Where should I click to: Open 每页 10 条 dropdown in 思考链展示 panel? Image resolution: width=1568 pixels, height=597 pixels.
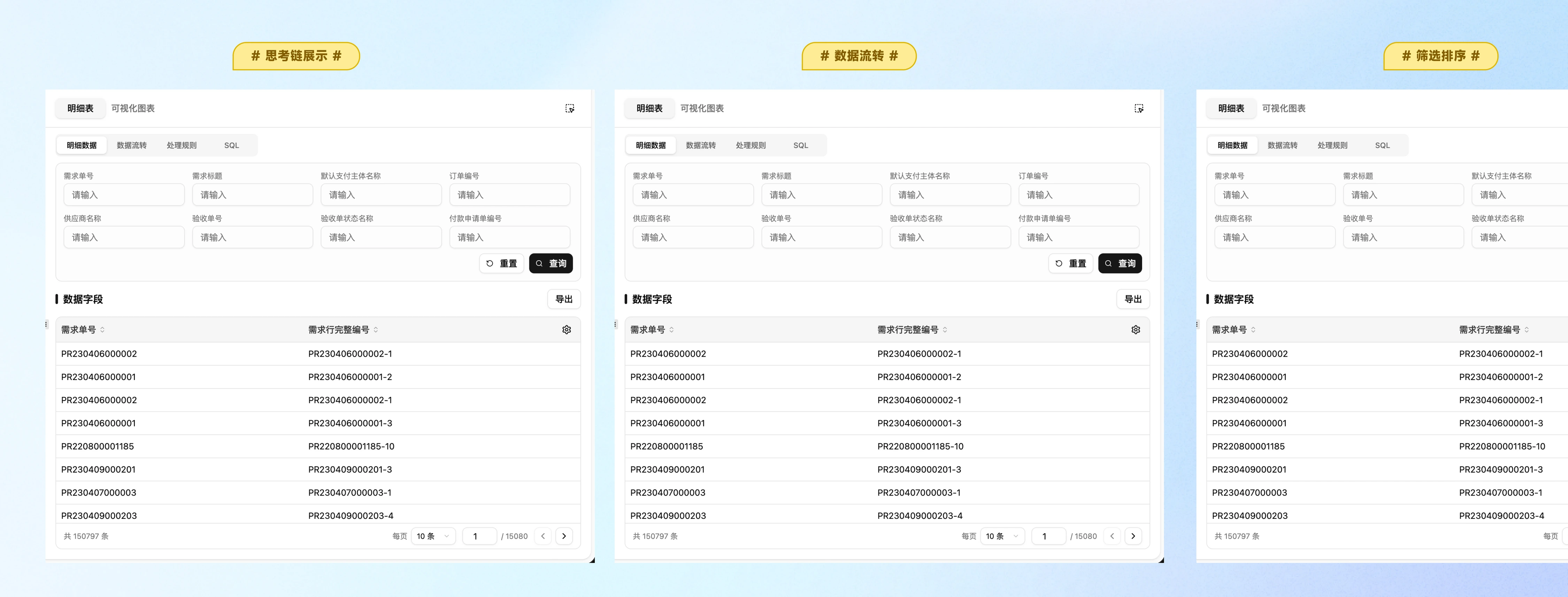pos(433,536)
